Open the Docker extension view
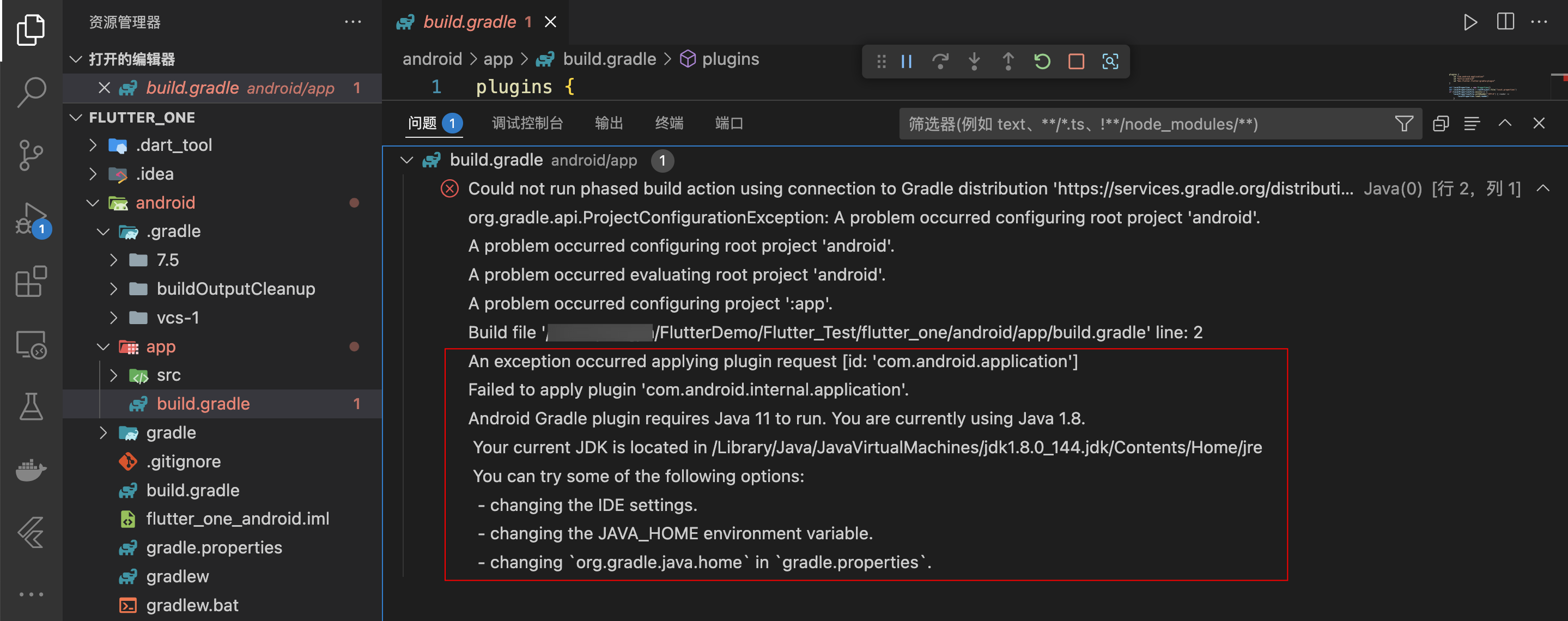 pyautogui.click(x=31, y=470)
